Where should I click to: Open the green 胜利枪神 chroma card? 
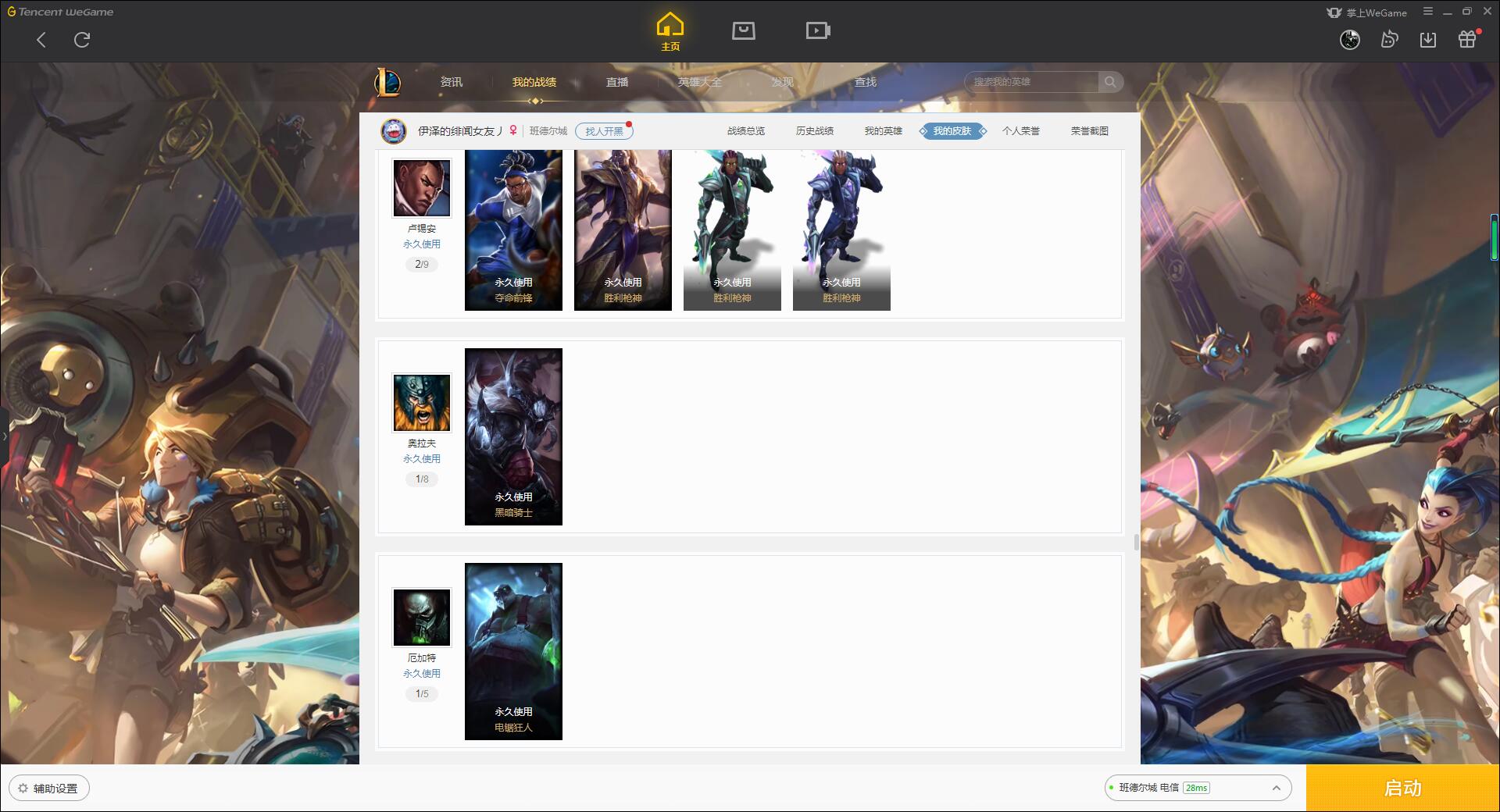pos(732,230)
